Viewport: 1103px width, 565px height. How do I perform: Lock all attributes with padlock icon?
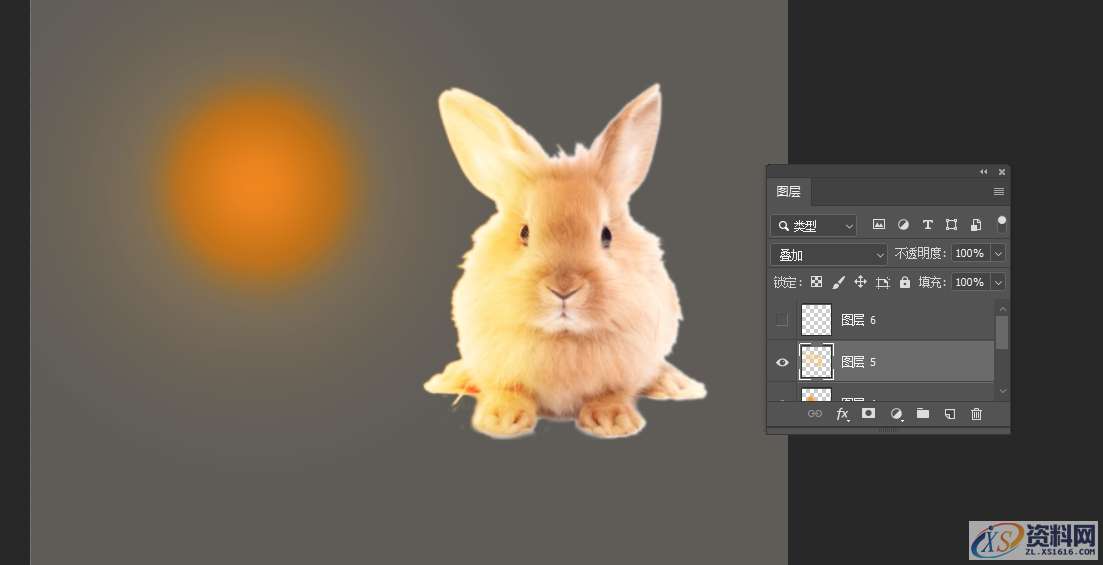pyautogui.click(x=905, y=281)
